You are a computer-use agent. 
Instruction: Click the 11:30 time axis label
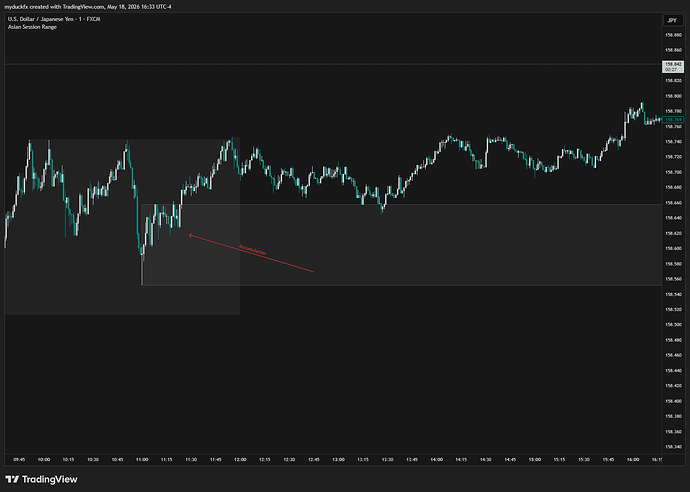[x=191, y=459]
